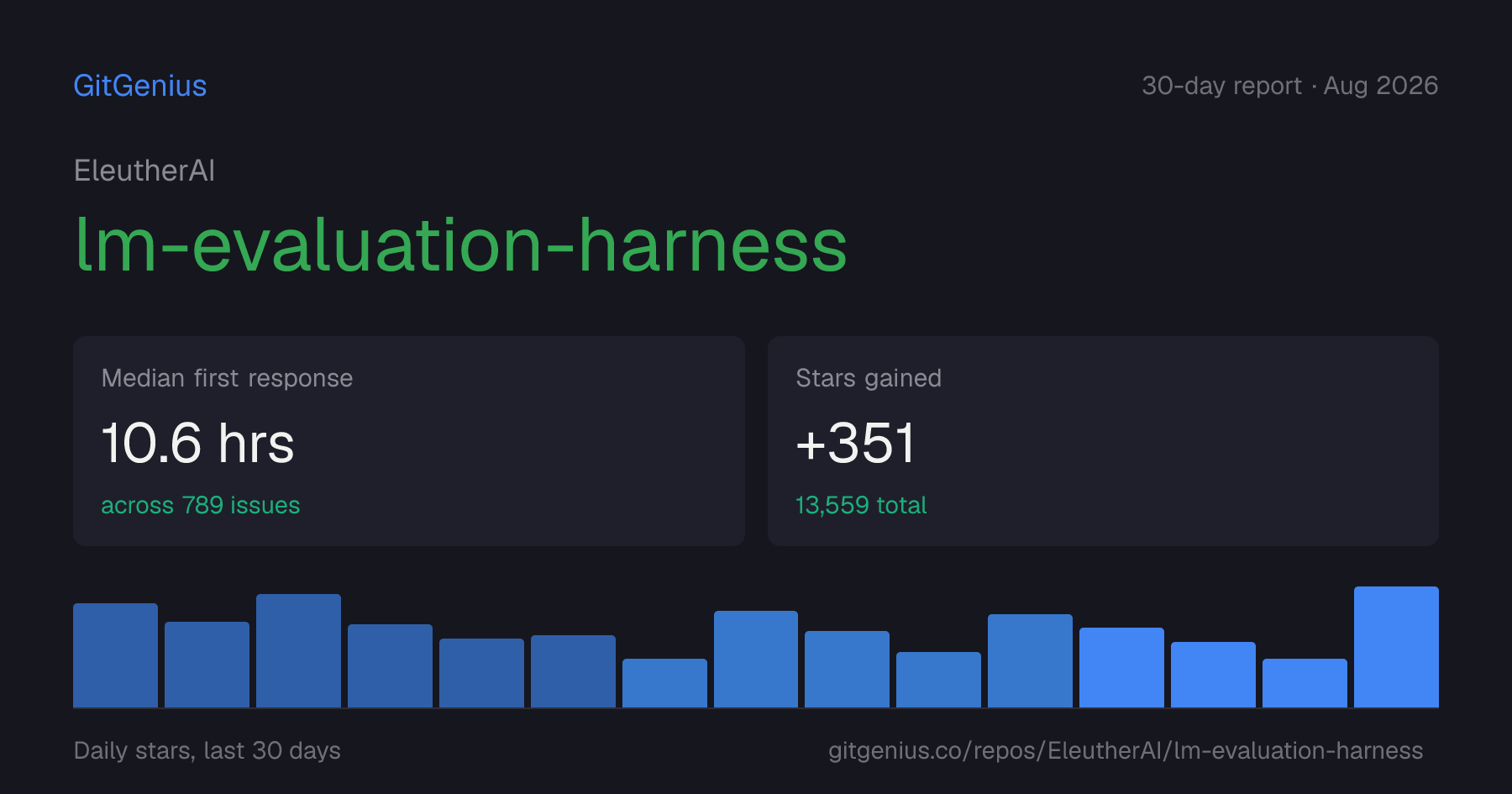Click the "Median first response" label
Screen dimensions: 1512x794
[x=227, y=378]
